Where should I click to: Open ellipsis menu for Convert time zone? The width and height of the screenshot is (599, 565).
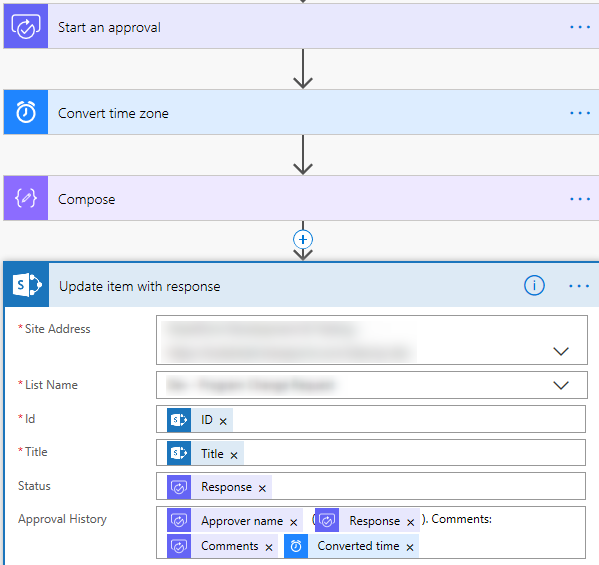[580, 113]
